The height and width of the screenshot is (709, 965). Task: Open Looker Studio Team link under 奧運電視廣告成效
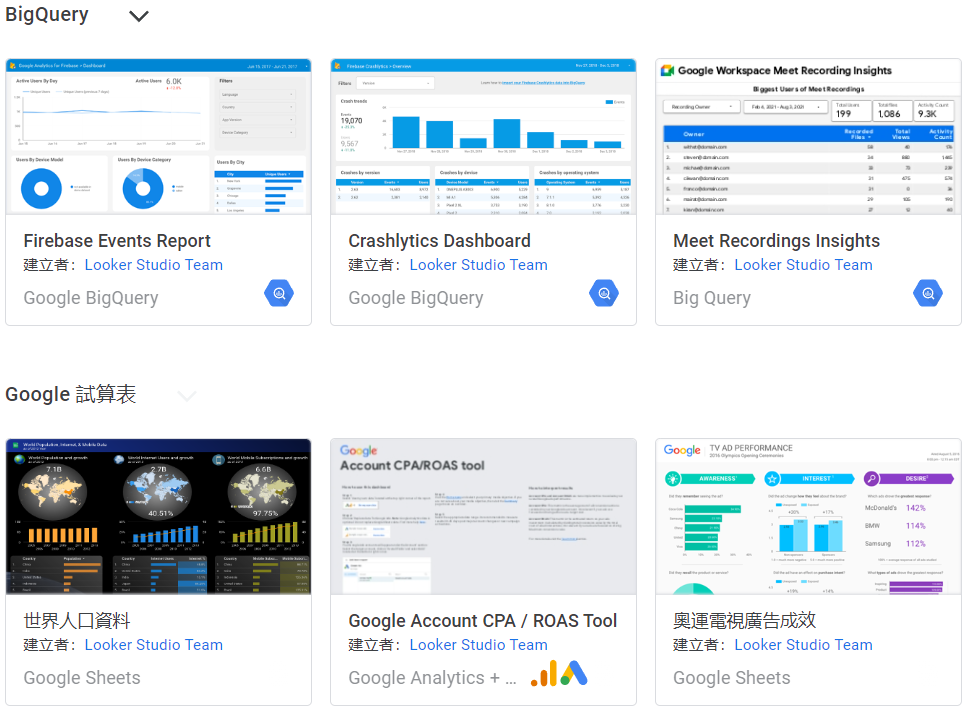[804, 644]
